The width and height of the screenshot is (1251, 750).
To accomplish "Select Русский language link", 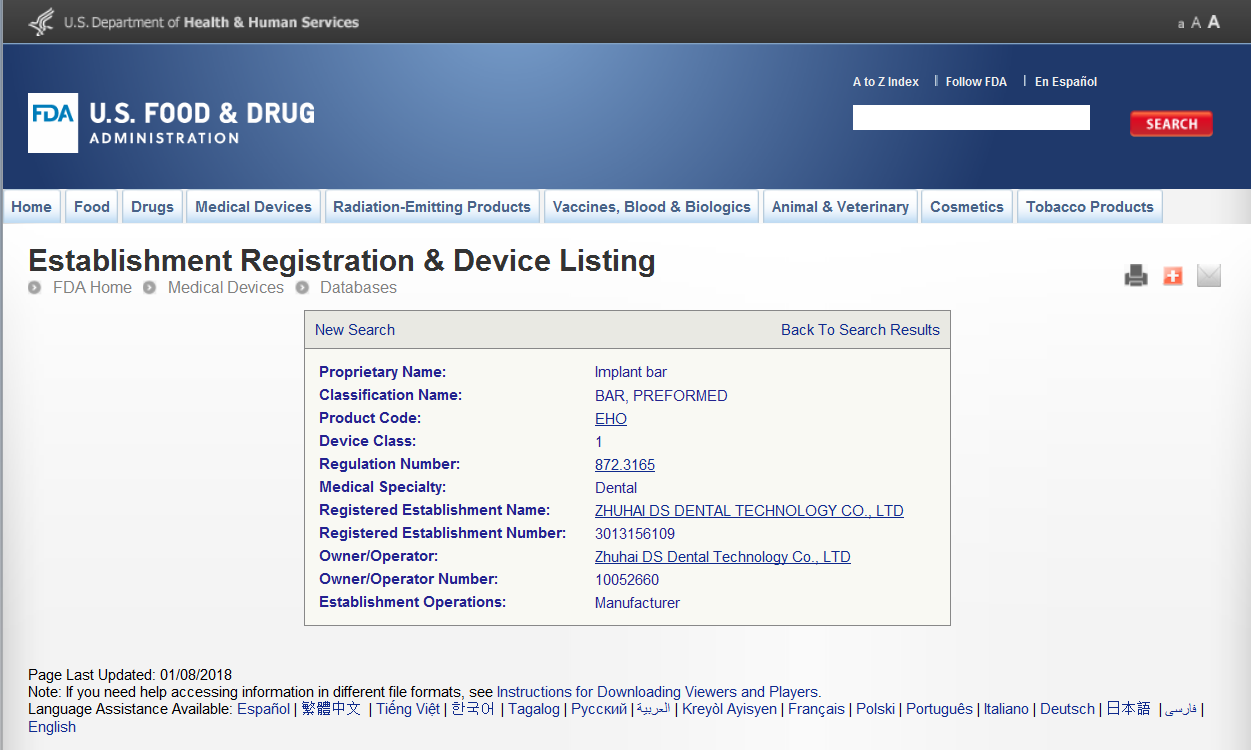I will click(599, 709).
